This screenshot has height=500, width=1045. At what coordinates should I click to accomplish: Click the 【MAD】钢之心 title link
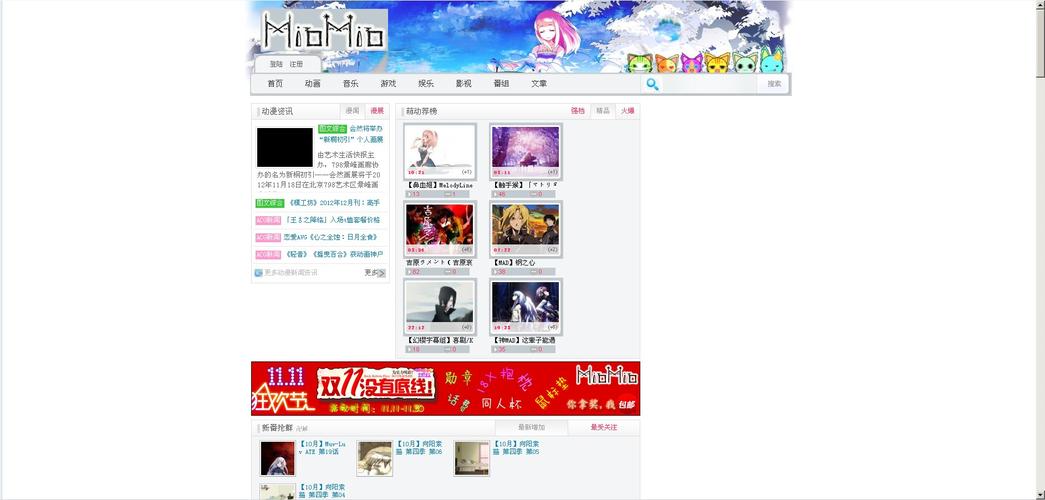click(x=514, y=263)
